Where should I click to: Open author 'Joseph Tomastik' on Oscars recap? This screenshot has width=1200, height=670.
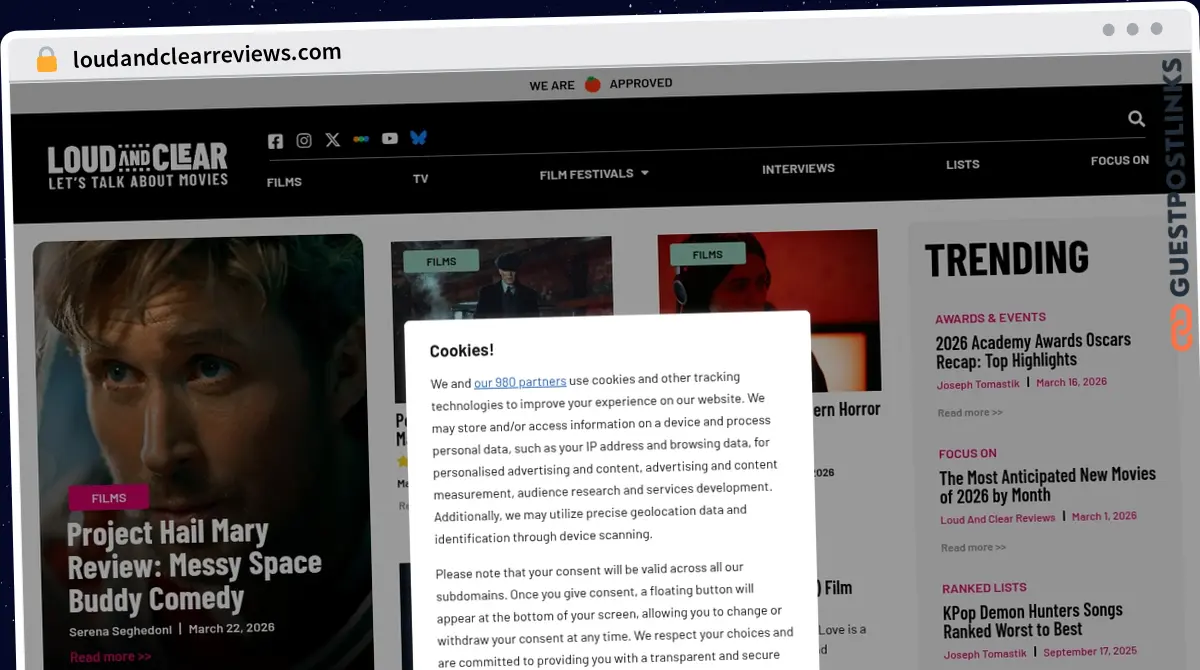981,384
